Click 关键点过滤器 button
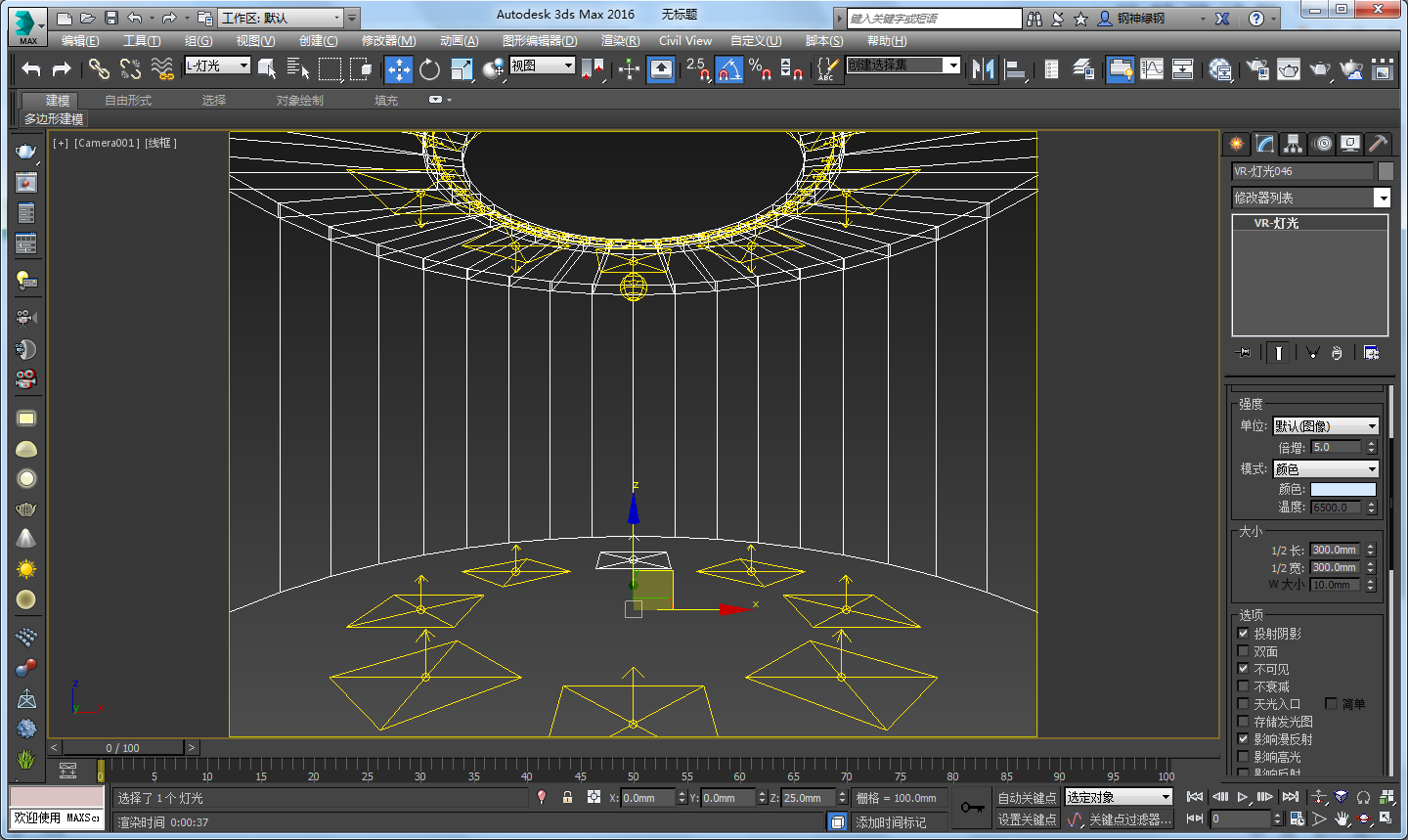Image resolution: width=1408 pixels, height=840 pixels. (1129, 819)
